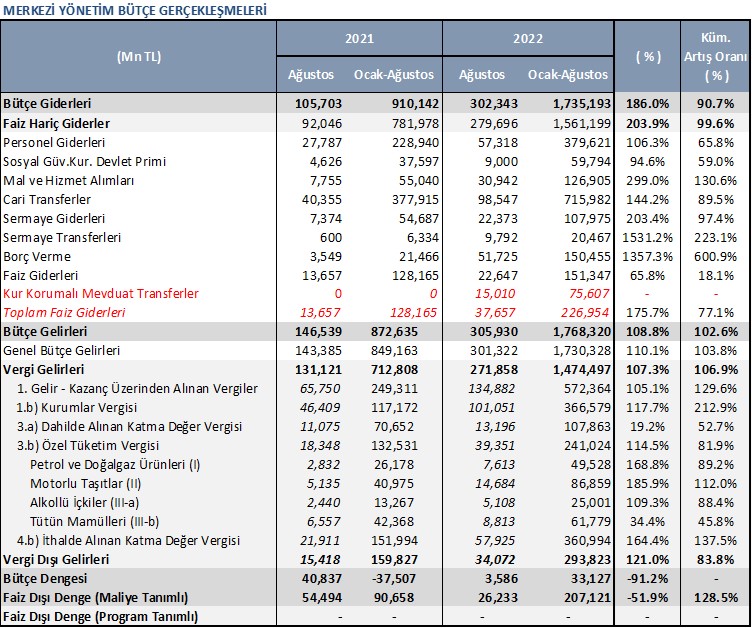This screenshot has height=628, width=752.
Task: Click value '151,347'
Action: click(x=587, y=276)
